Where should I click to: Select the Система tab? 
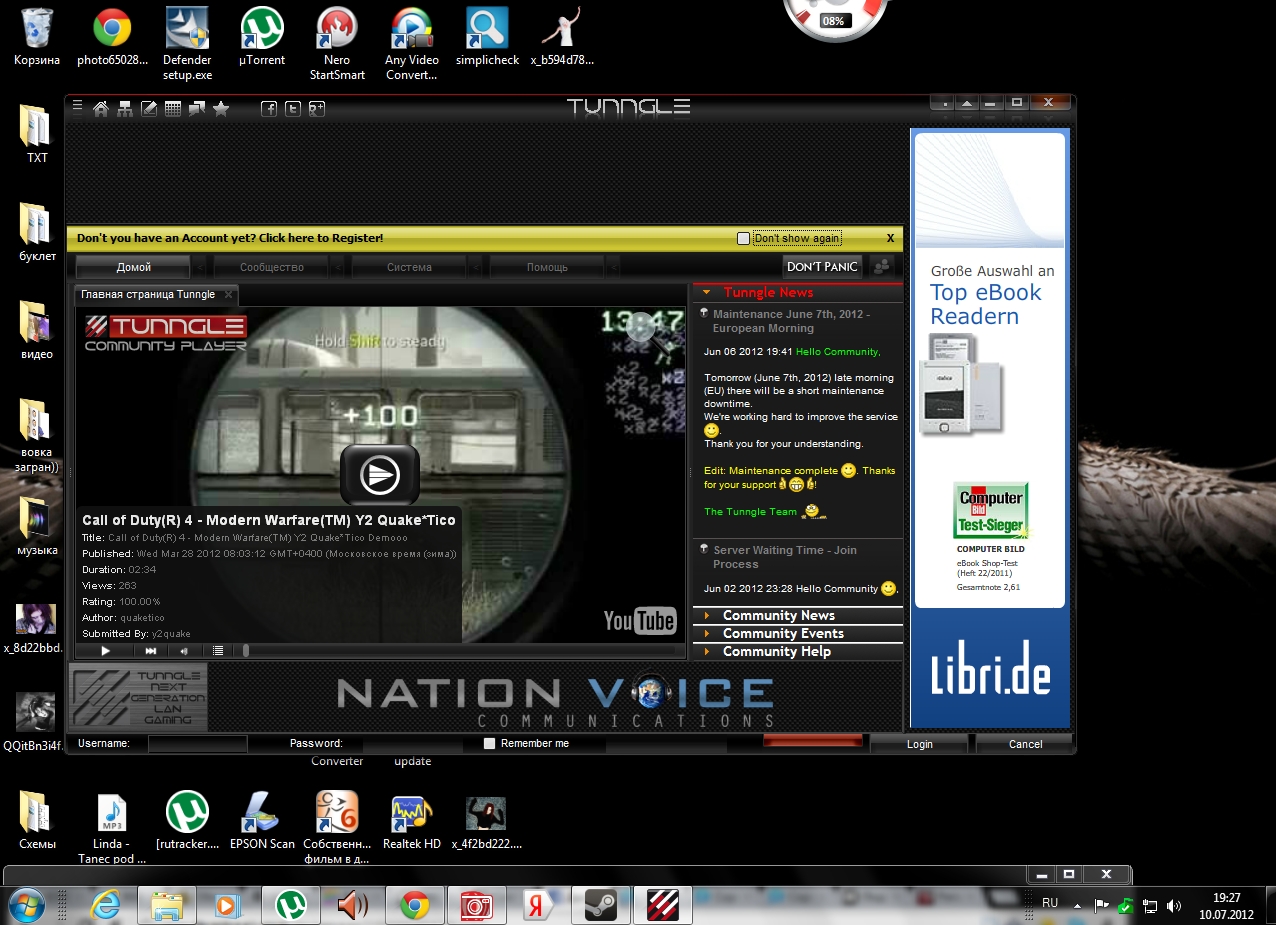(x=409, y=267)
